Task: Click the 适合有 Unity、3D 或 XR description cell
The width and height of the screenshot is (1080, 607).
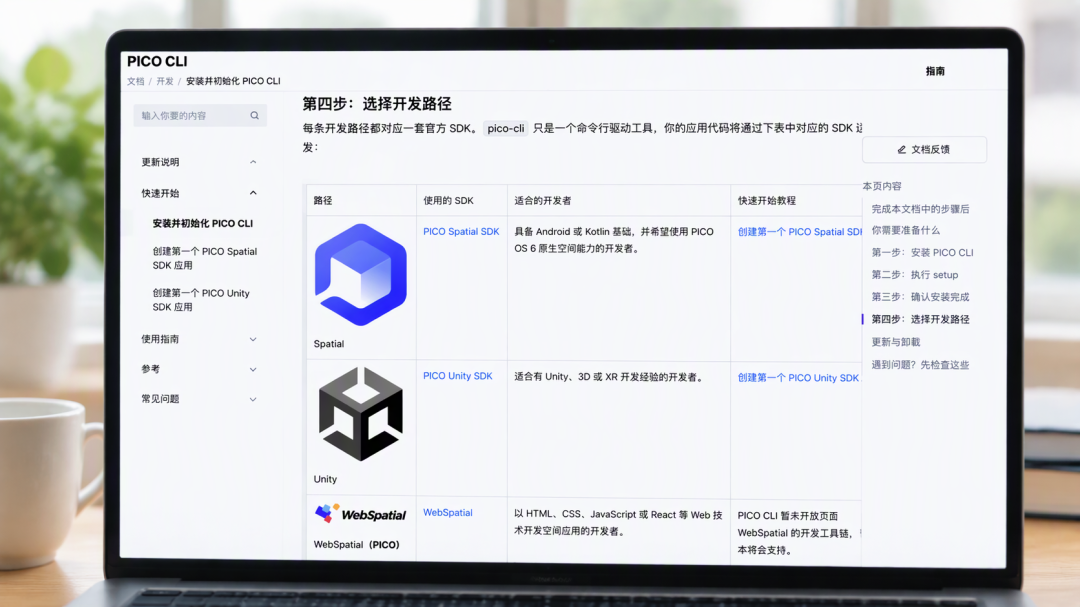Action: (610, 377)
